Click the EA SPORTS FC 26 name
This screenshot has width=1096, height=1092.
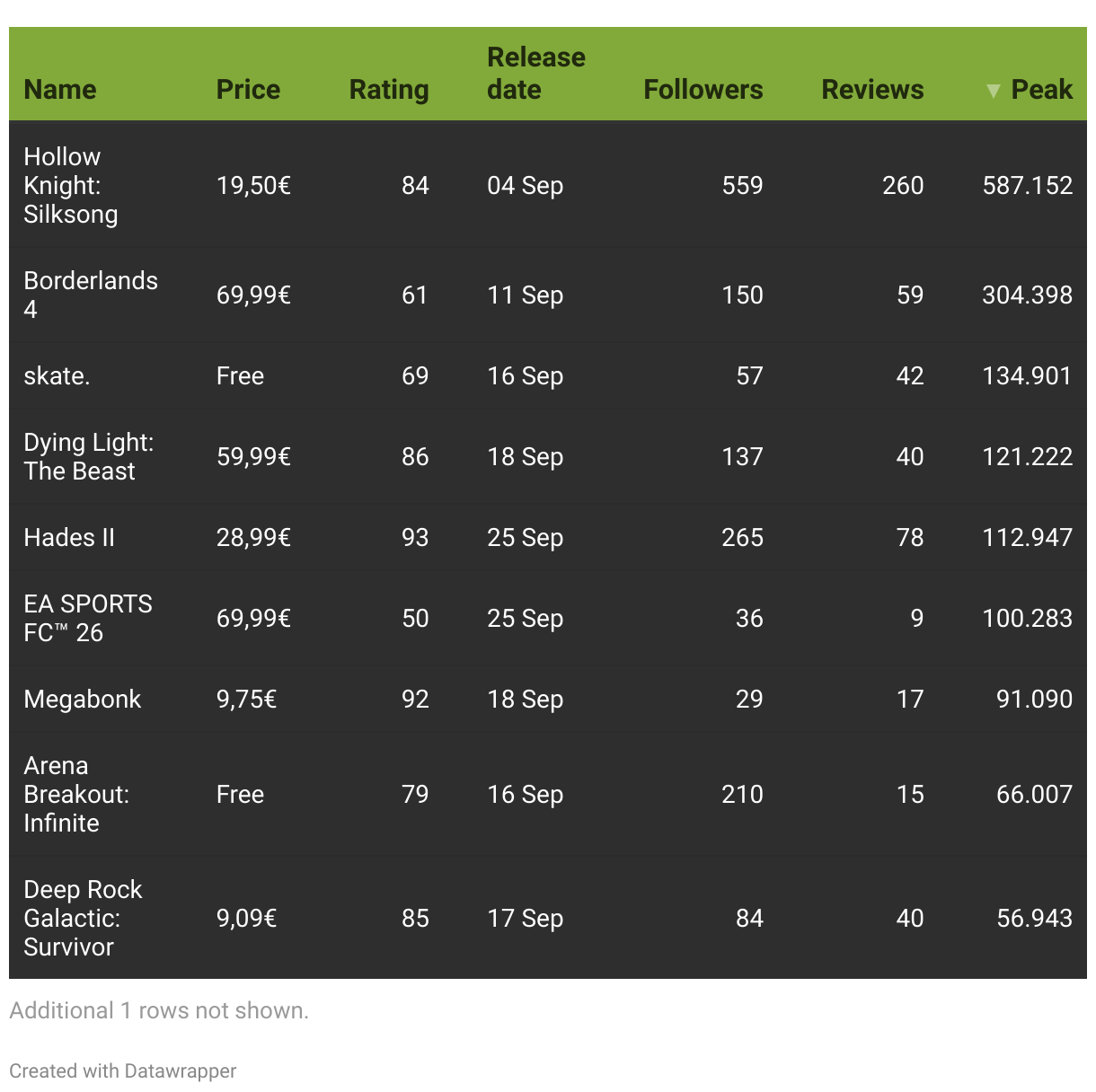pyautogui.click(x=87, y=618)
